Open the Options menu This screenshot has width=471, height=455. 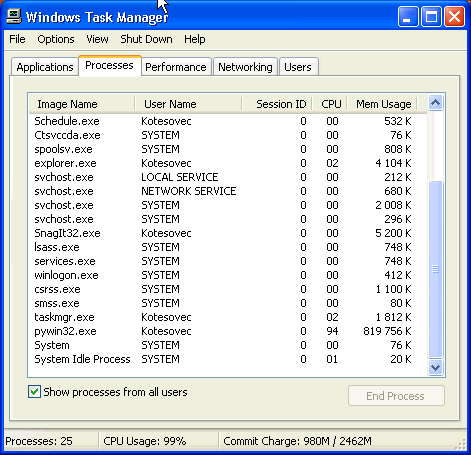pyautogui.click(x=56, y=39)
